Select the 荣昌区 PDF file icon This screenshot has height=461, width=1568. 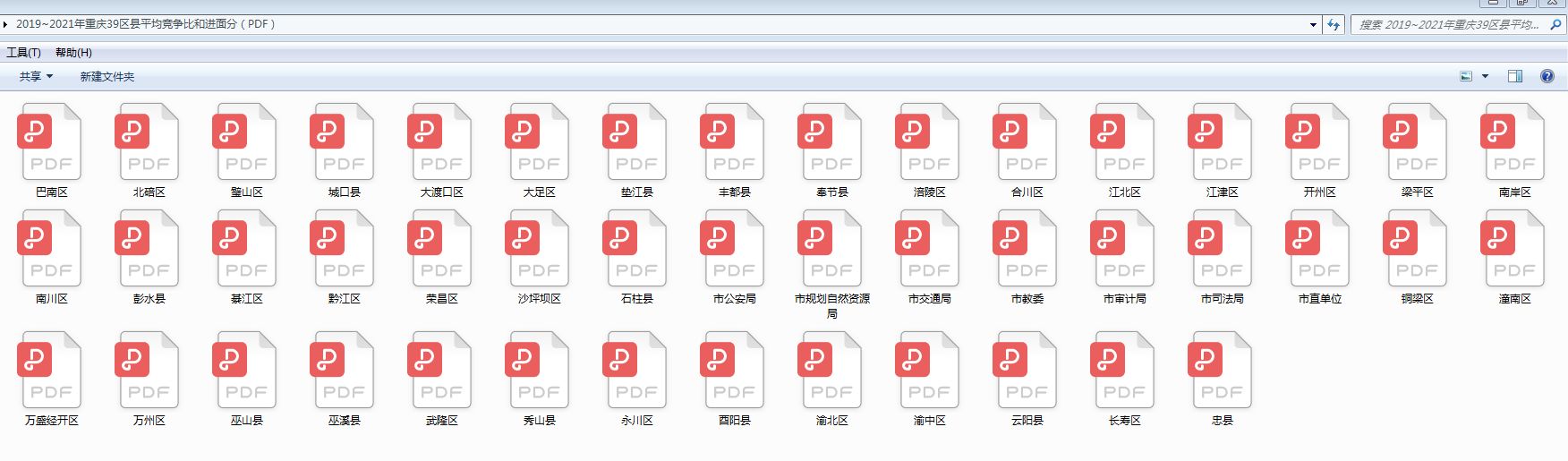point(440,248)
